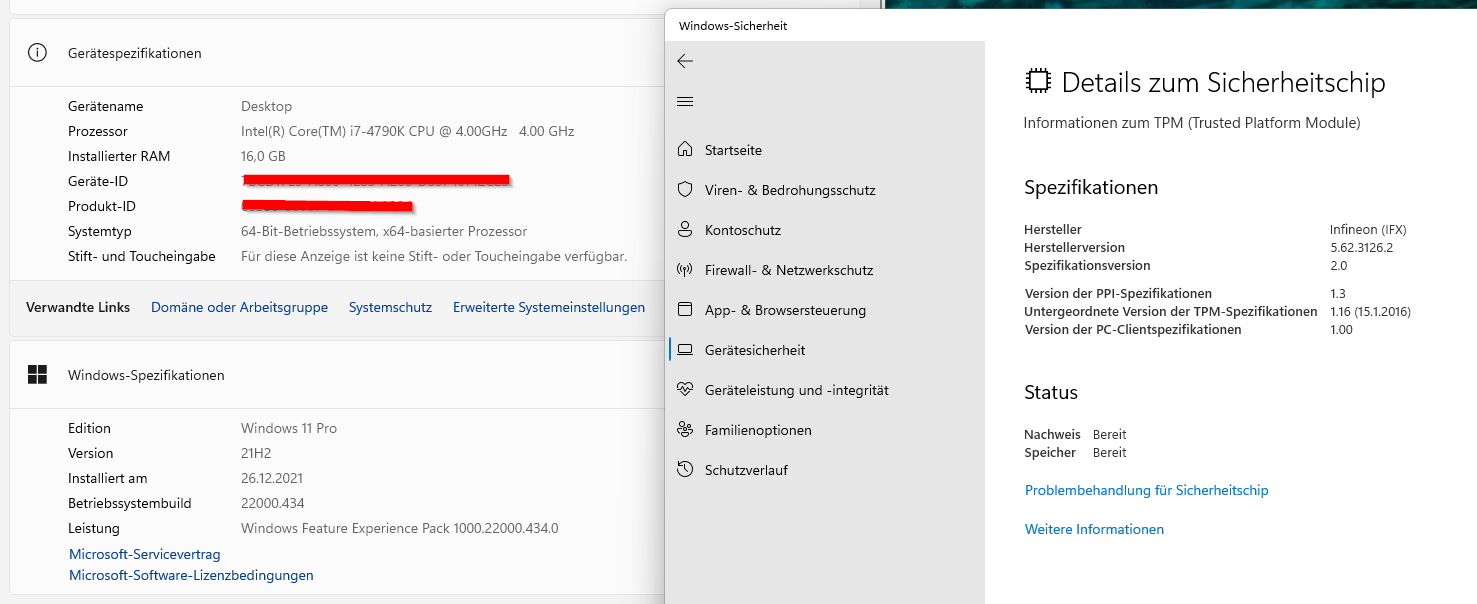The width and height of the screenshot is (1477, 604).
Task: Open Startseite in the sidebar
Action: (x=733, y=150)
